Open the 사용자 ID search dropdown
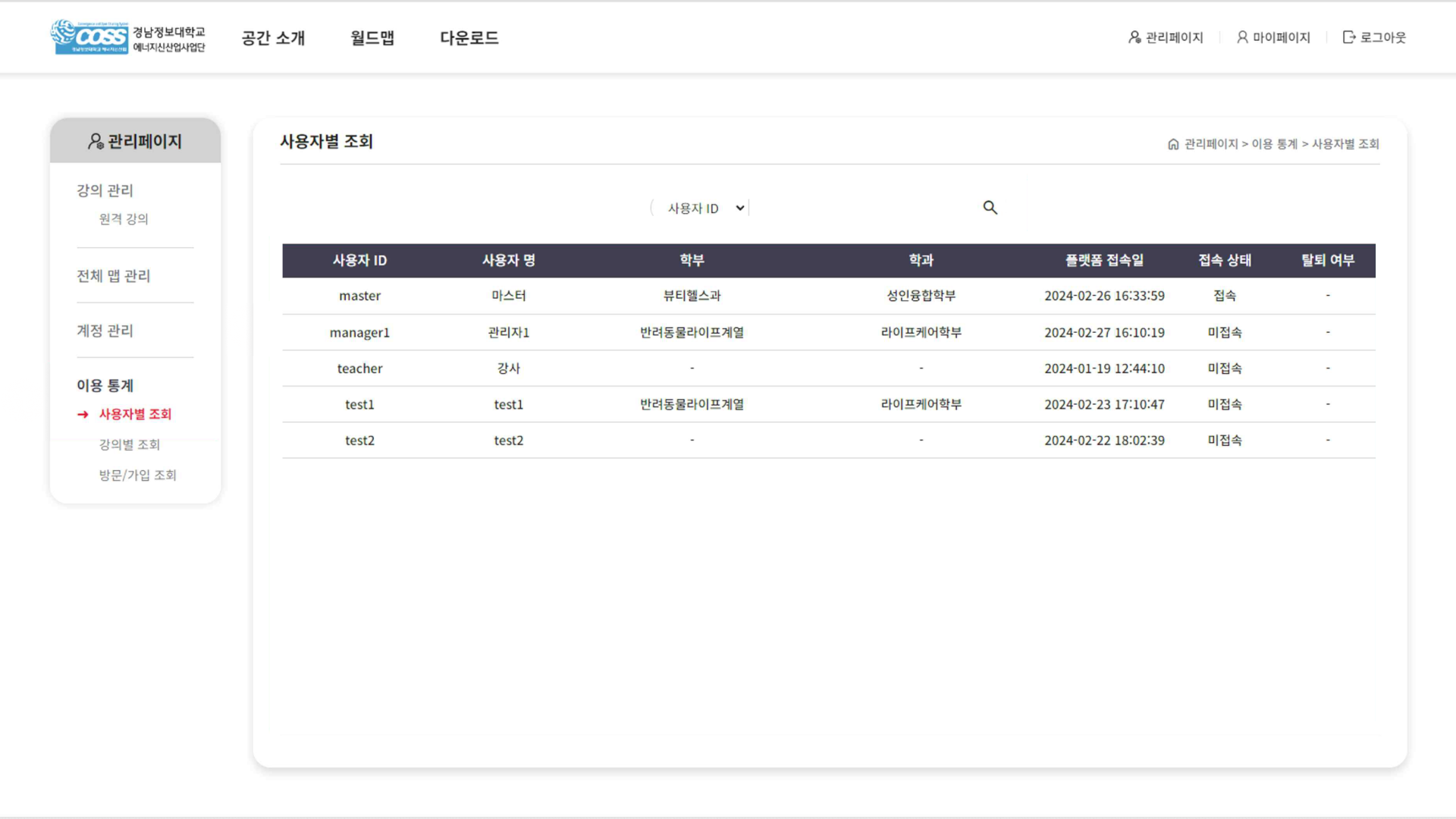Screen dimensions: 1456x819 point(705,208)
